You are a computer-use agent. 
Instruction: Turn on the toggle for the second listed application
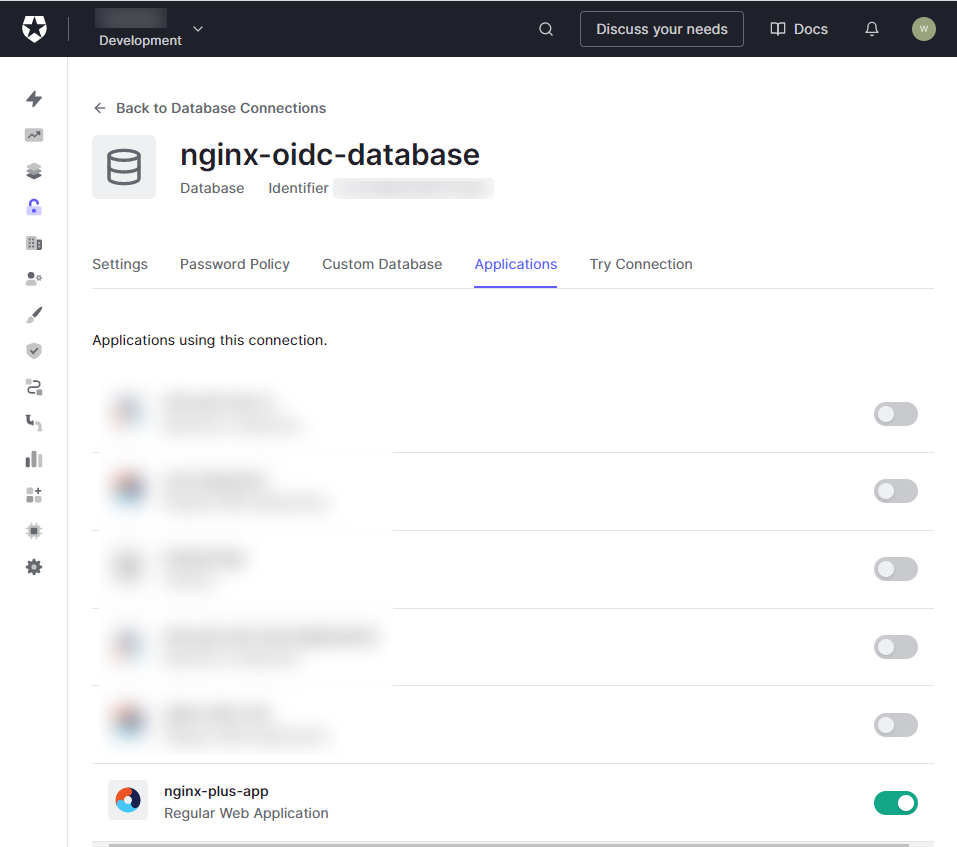895,491
